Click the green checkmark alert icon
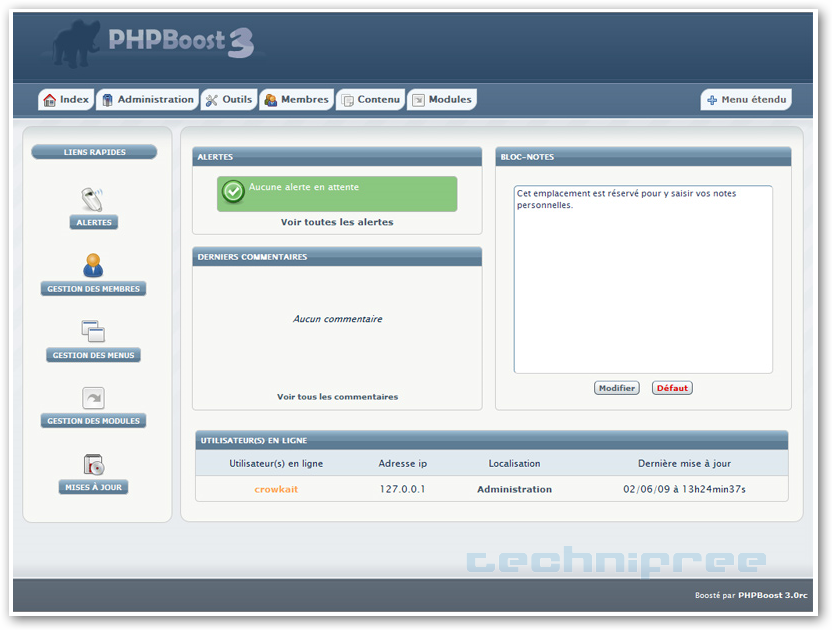 233,192
